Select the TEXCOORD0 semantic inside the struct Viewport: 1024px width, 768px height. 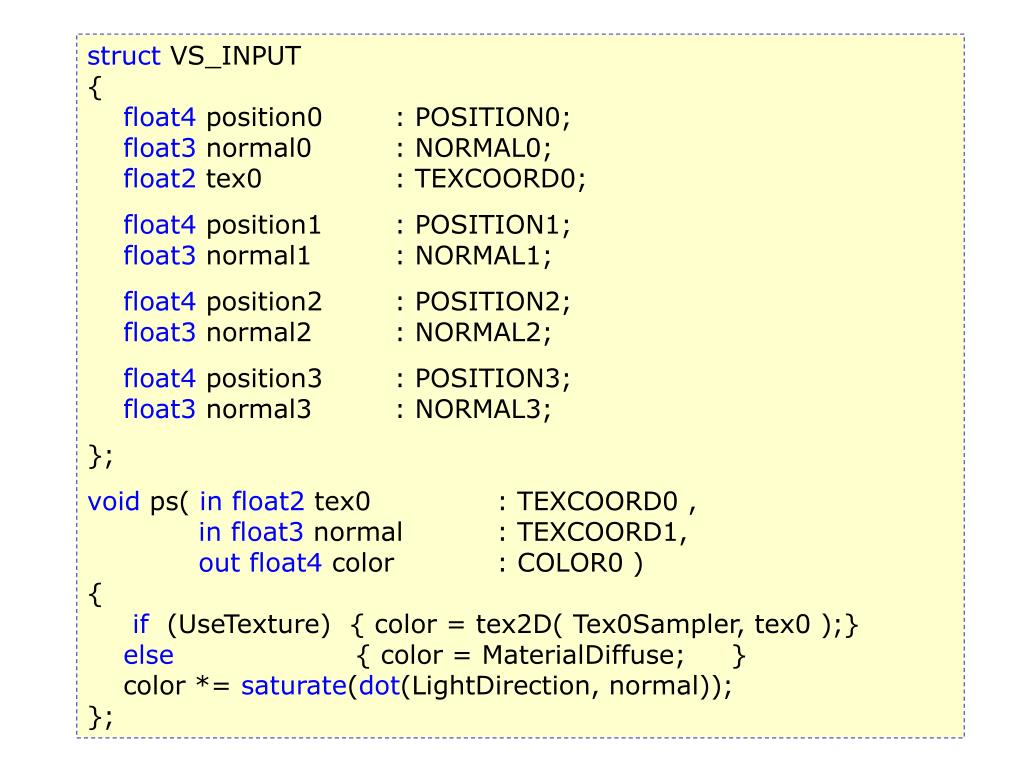(x=495, y=179)
